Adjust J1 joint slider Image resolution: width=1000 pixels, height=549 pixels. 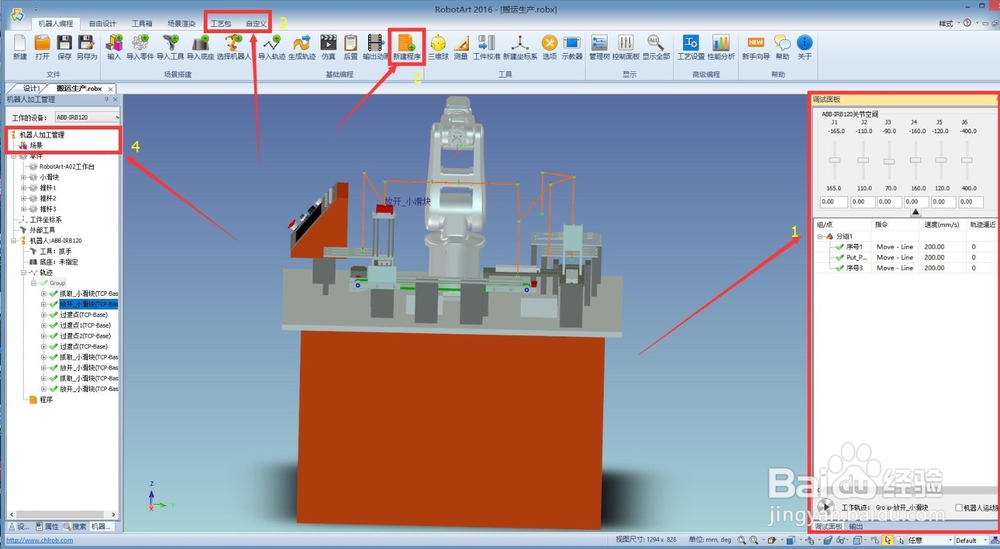[x=834, y=160]
